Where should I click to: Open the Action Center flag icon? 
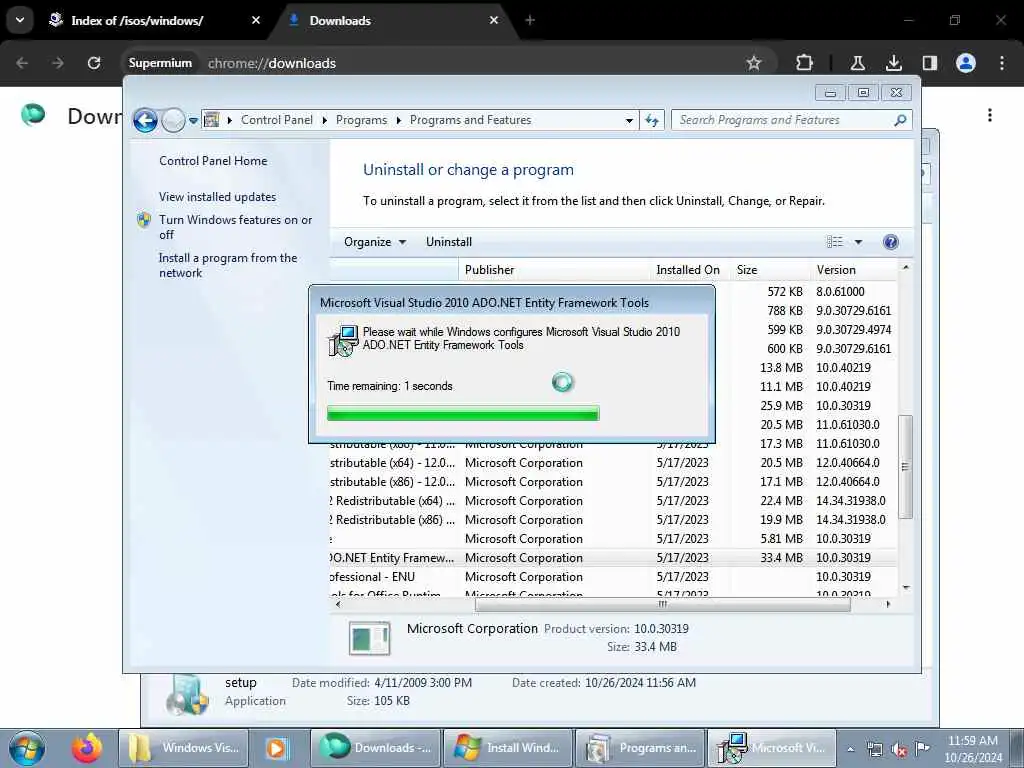coord(922,748)
